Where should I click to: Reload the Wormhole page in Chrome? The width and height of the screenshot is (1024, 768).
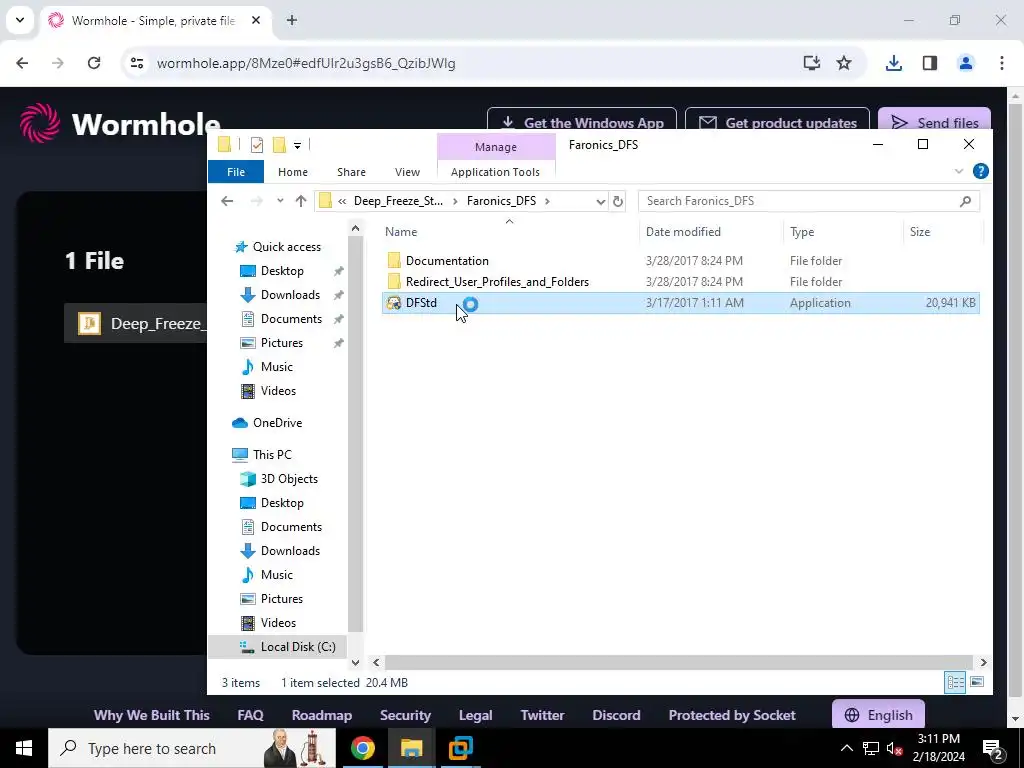click(x=94, y=63)
